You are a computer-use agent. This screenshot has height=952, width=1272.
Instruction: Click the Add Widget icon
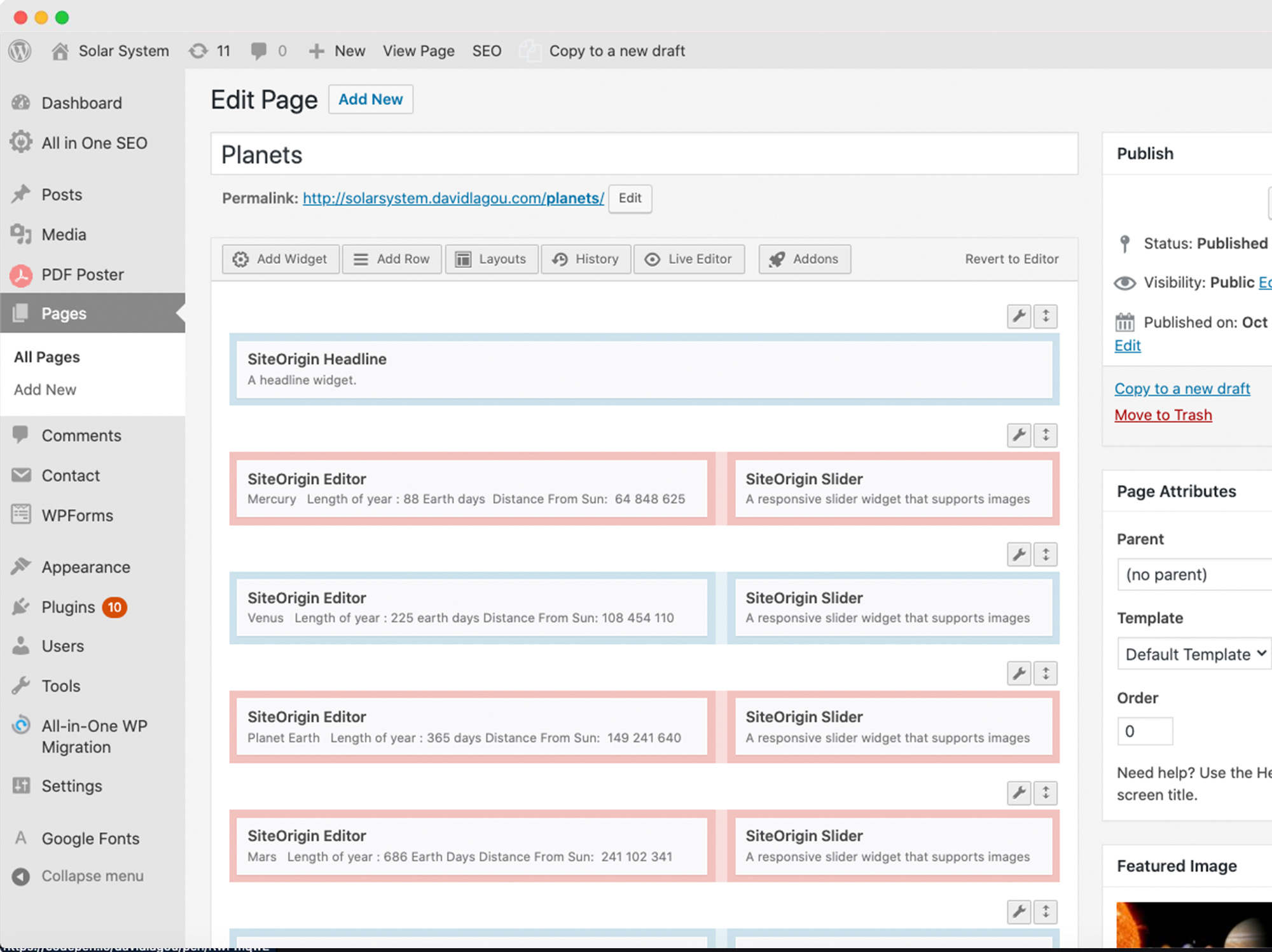click(x=240, y=259)
